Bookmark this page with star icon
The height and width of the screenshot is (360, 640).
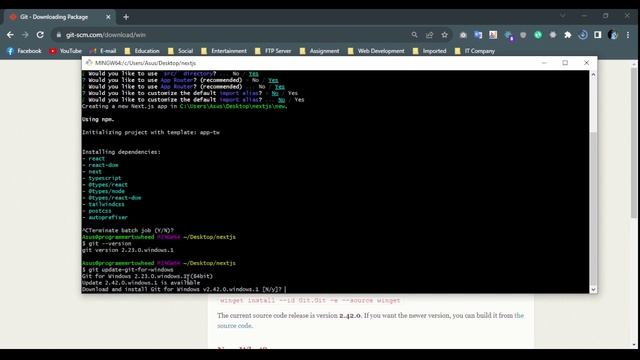[x=444, y=35]
